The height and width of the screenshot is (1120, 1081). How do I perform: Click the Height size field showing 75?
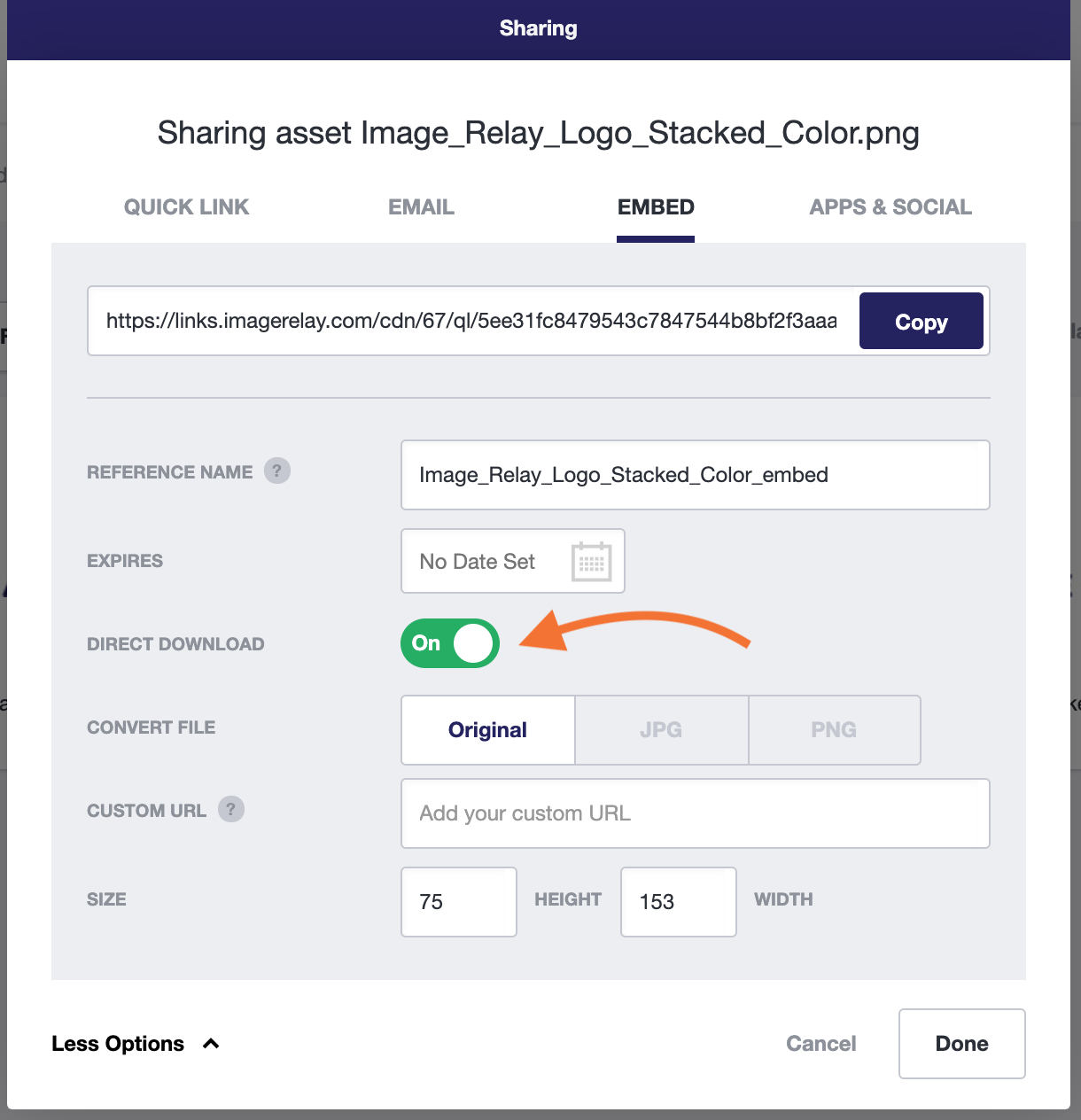pyautogui.click(x=459, y=902)
